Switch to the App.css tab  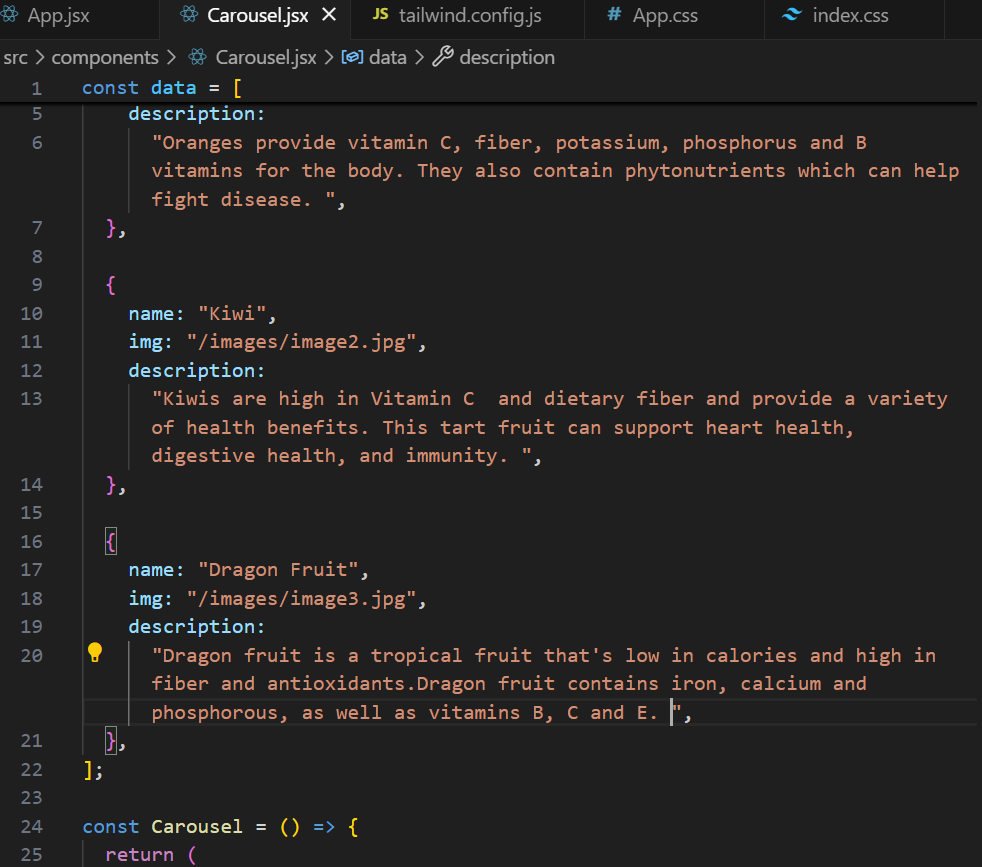point(665,15)
